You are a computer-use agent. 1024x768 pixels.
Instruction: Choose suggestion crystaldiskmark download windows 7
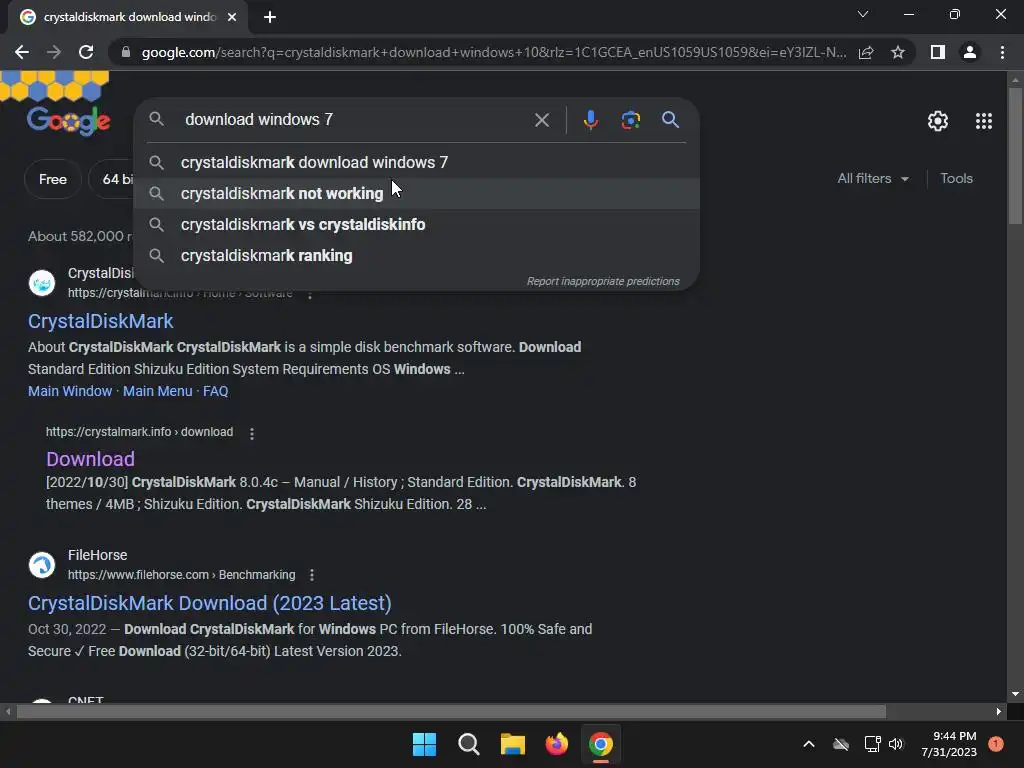coord(416,162)
